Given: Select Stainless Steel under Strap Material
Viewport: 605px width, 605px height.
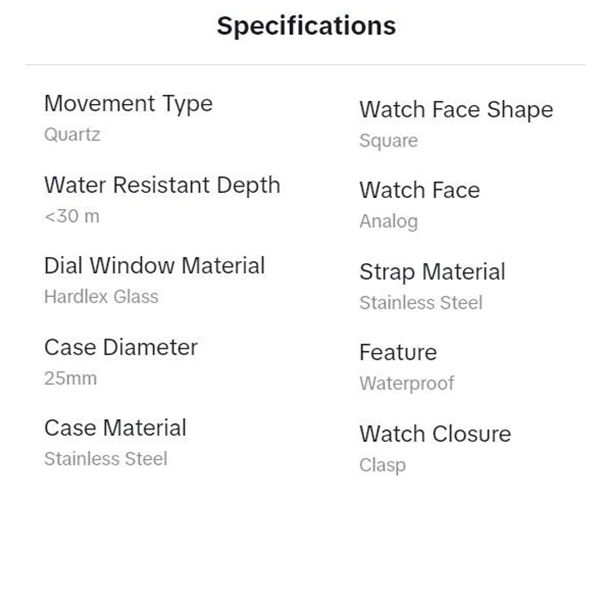Looking at the screenshot, I should (x=420, y=302).
